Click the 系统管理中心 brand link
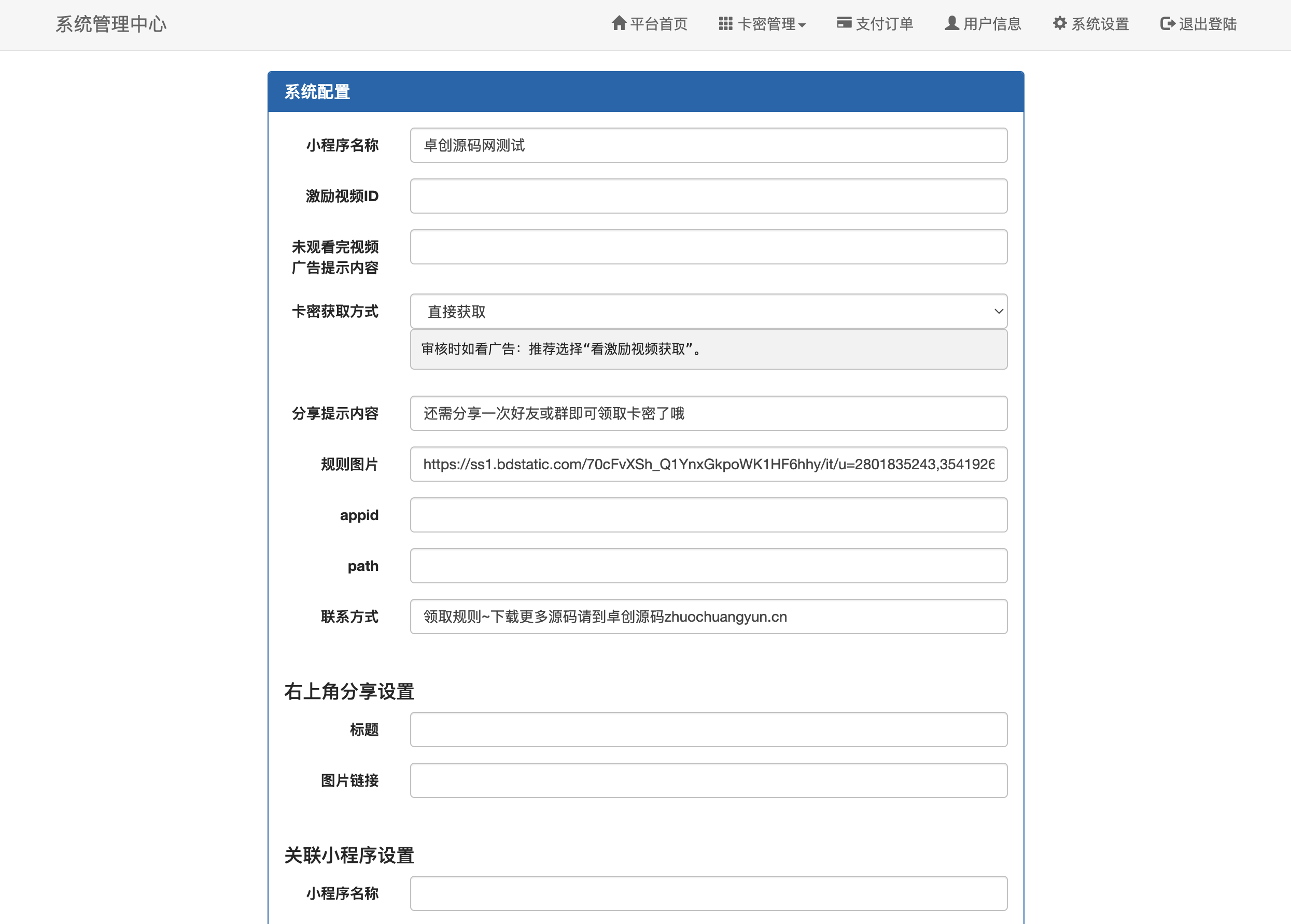 pyautogui.click(x=111, y=24)
